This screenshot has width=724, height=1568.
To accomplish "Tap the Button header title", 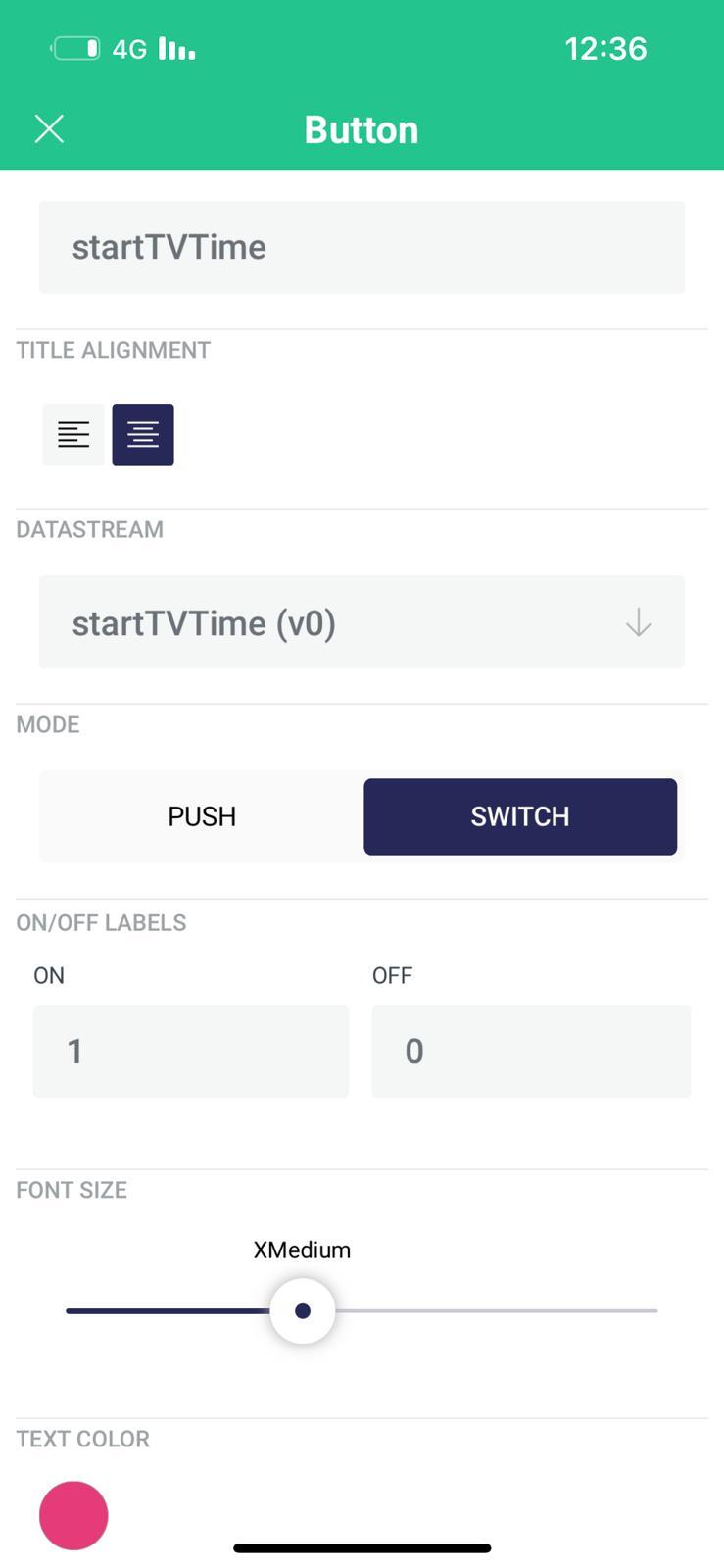I will [362, 129].
